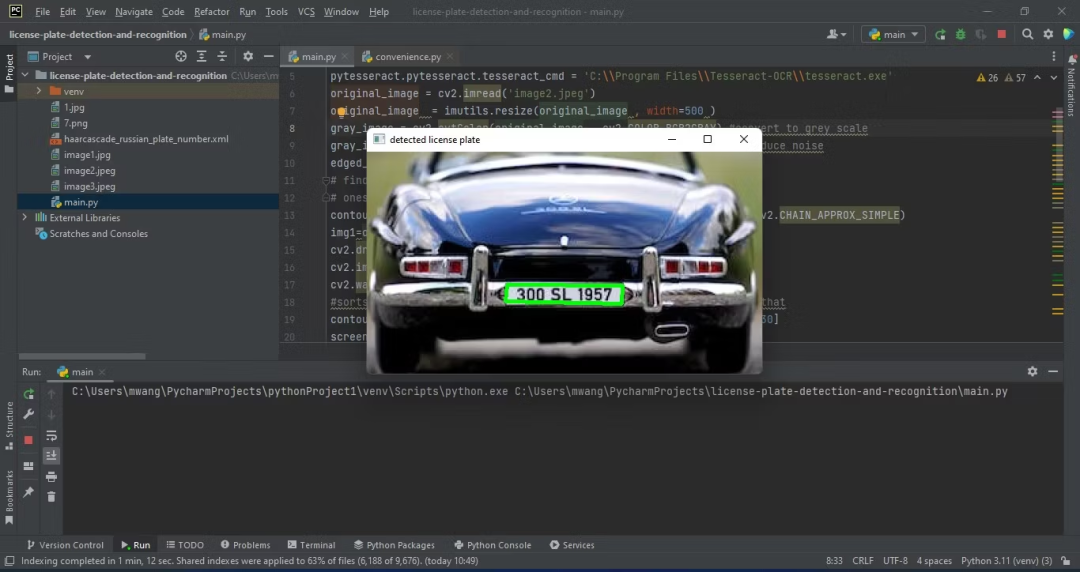Close the main run tab

click(x=102, y=372)
